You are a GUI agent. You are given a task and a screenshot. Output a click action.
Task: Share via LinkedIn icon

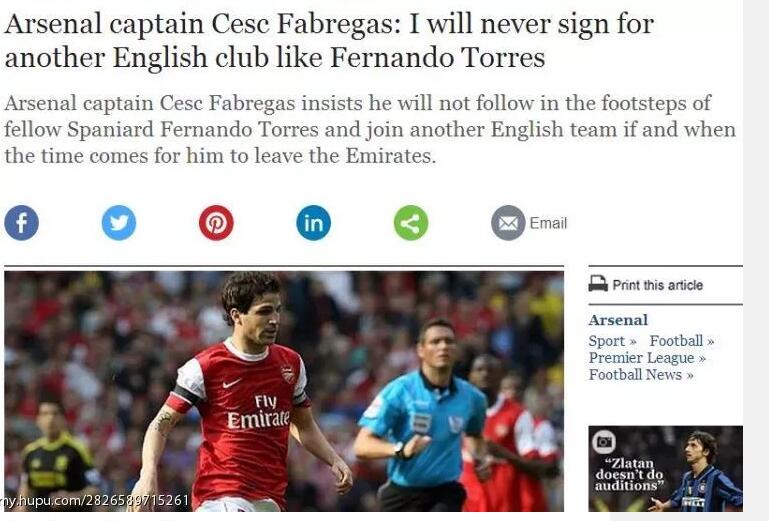click(313, 223)
